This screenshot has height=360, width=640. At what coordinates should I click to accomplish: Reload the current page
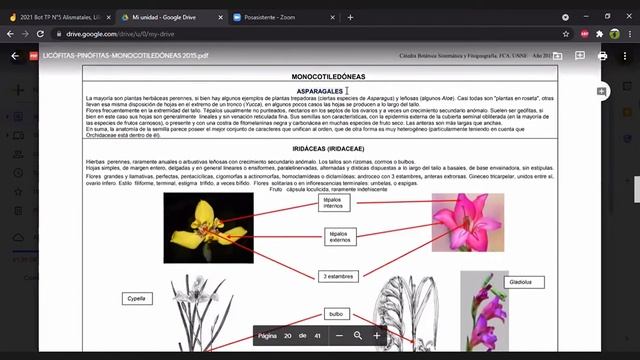pyautogui.click(x=40, y=34)
